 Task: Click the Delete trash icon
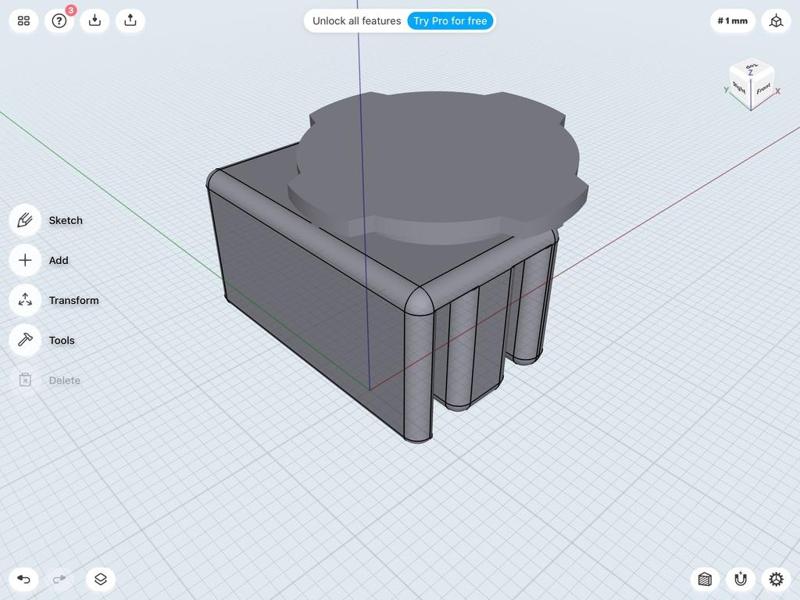click(x=25, y=380)
